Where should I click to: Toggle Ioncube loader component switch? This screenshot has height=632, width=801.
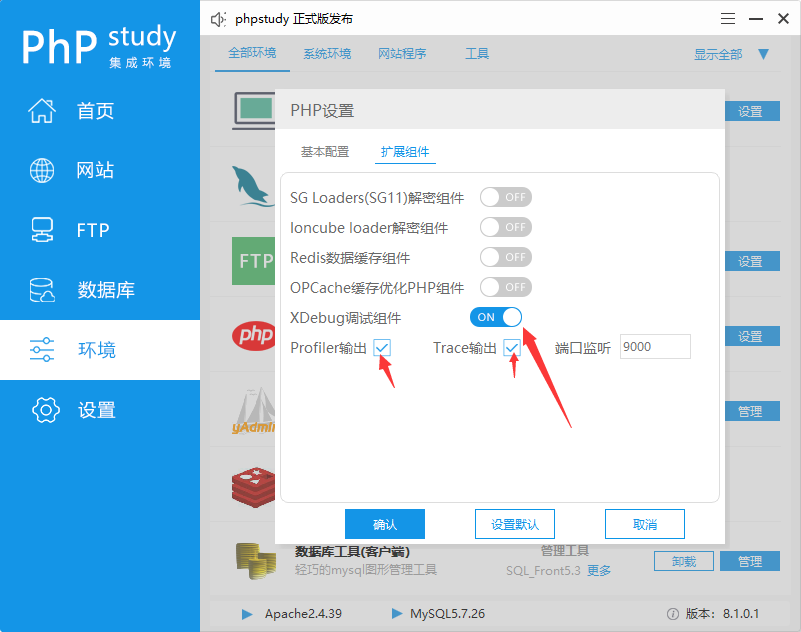tap(506, 227)
